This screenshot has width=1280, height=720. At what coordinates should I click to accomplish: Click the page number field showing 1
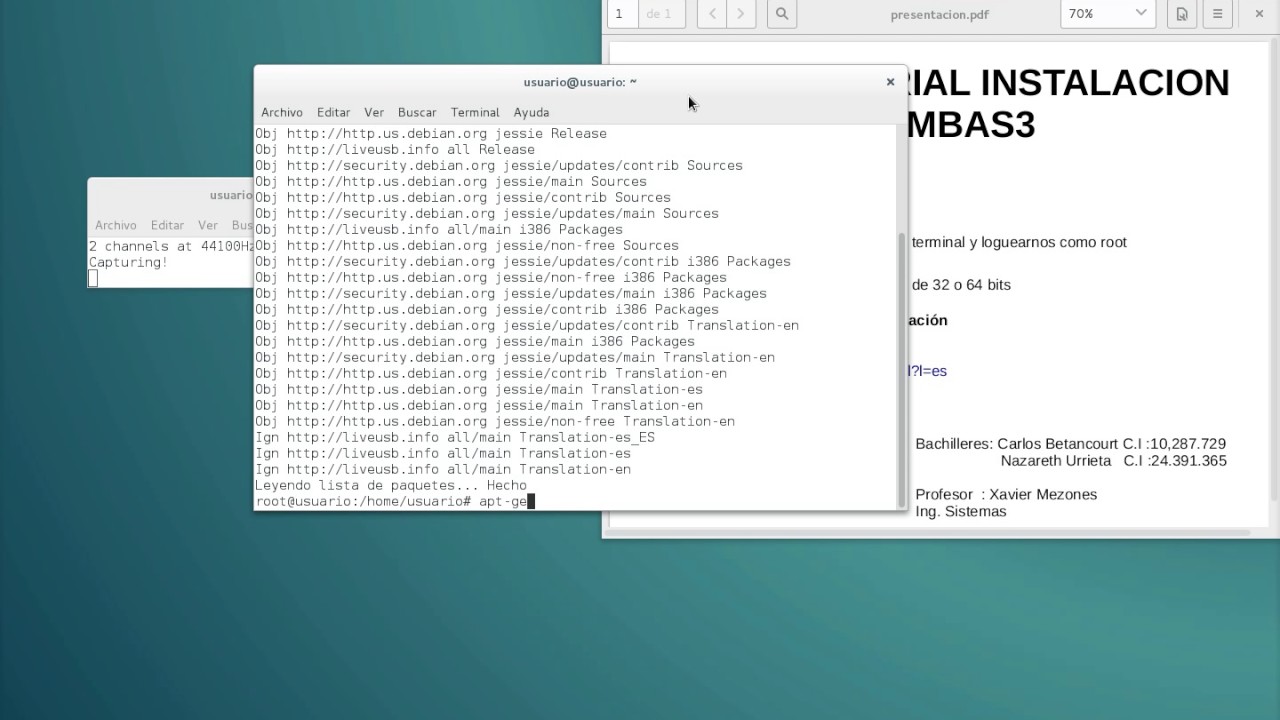(620, 14)
